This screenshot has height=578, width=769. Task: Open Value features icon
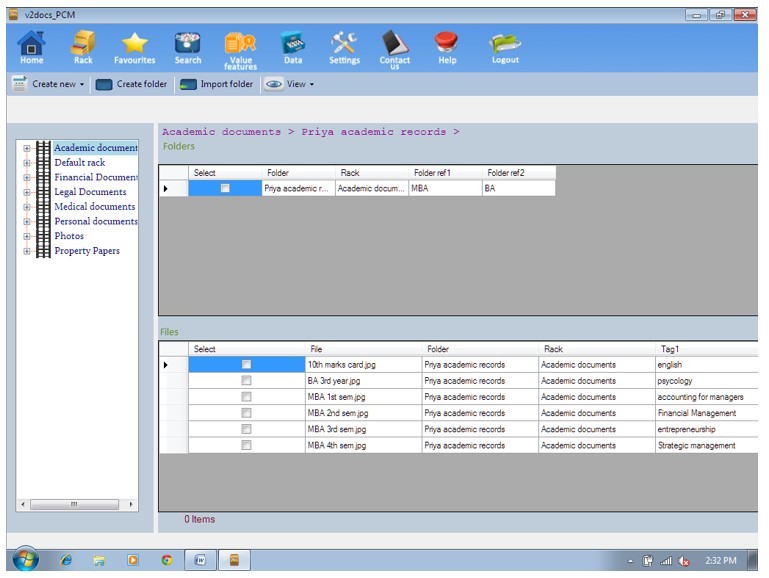click(x=240, y=45)
